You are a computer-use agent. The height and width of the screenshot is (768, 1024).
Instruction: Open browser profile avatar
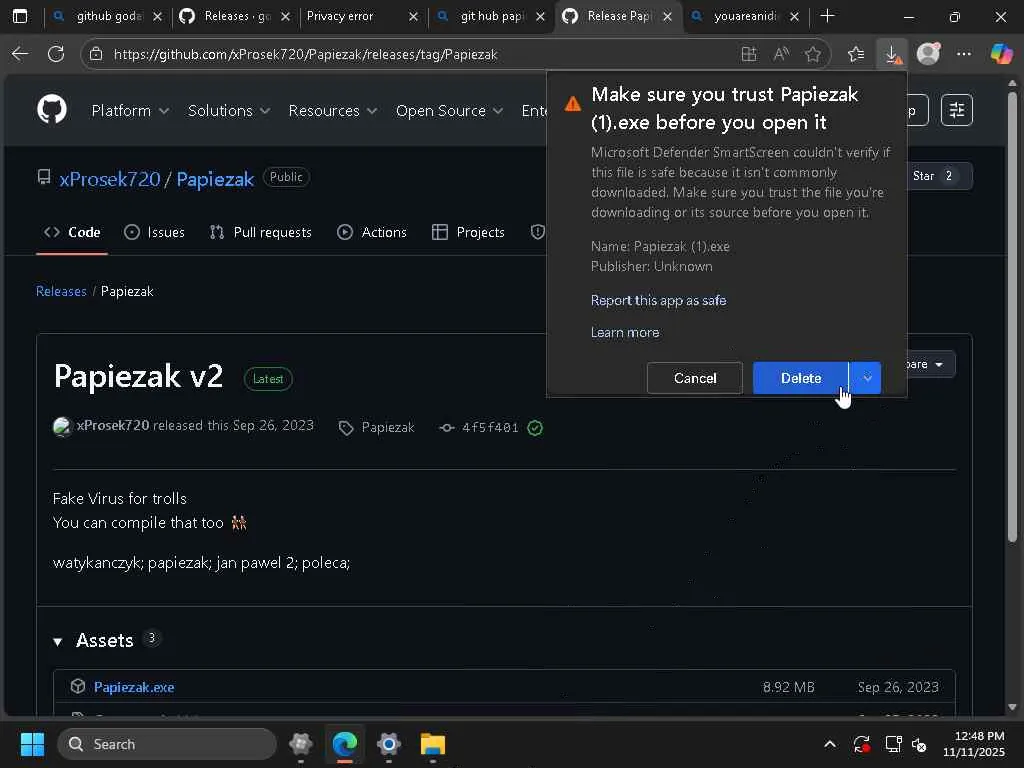[928, 54]
